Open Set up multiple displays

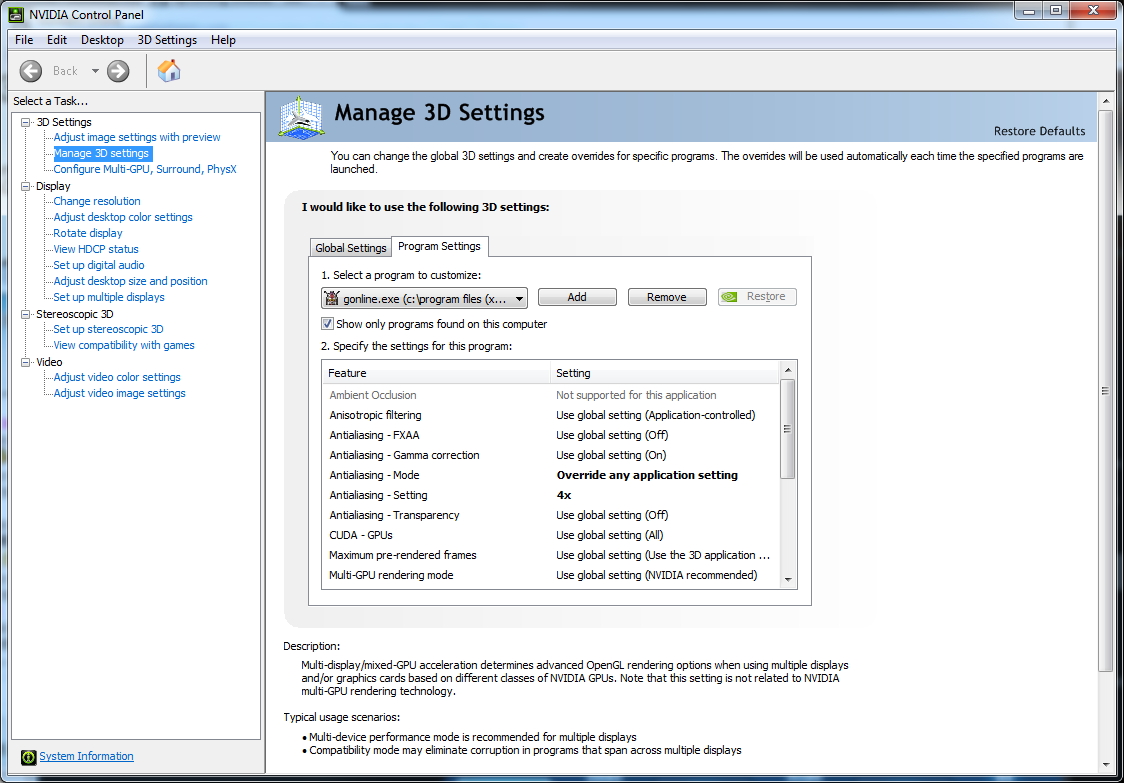[x=109, y=298]
